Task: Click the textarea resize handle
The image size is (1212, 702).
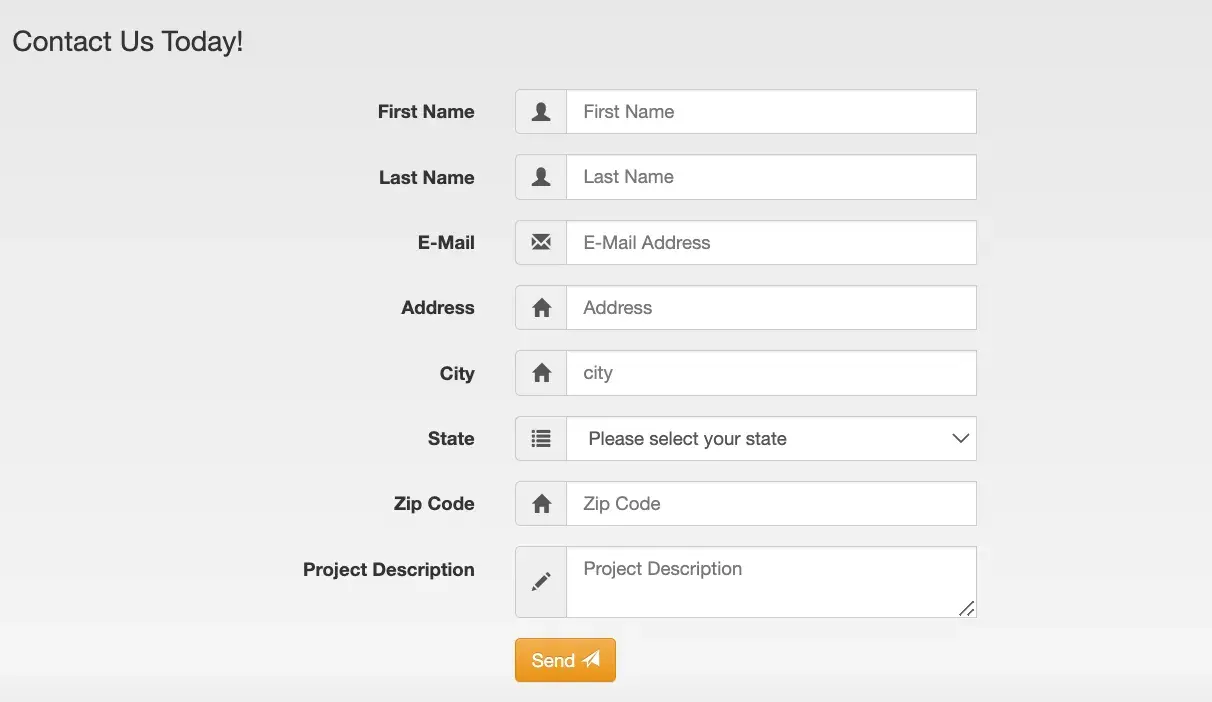Action: (x=967, y=608)
